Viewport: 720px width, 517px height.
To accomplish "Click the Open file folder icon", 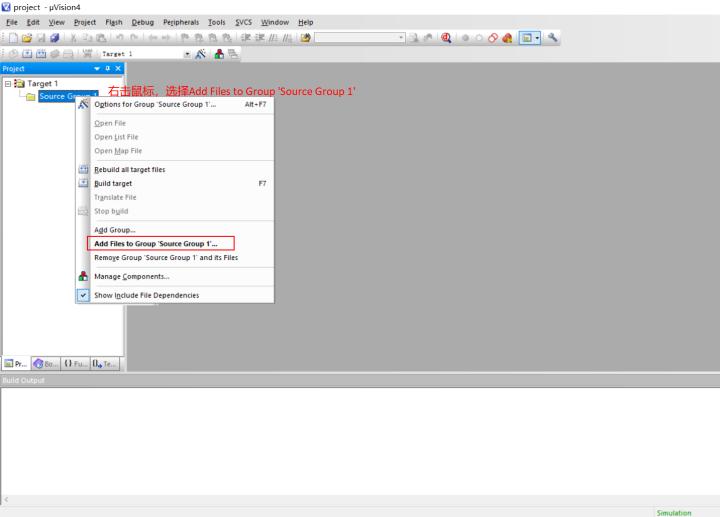I will pos(27,38).
